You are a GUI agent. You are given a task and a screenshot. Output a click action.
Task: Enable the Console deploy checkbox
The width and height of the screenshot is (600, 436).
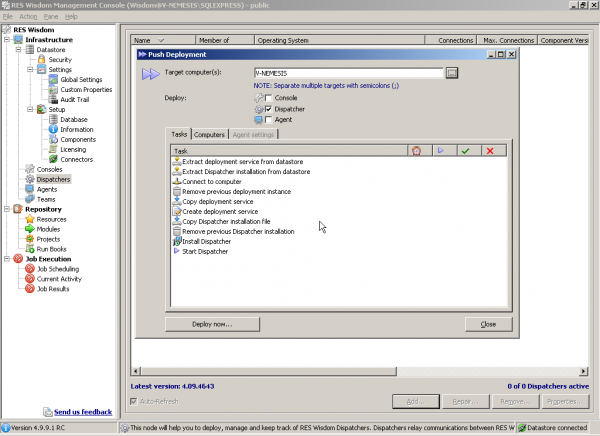click(268, 98)
